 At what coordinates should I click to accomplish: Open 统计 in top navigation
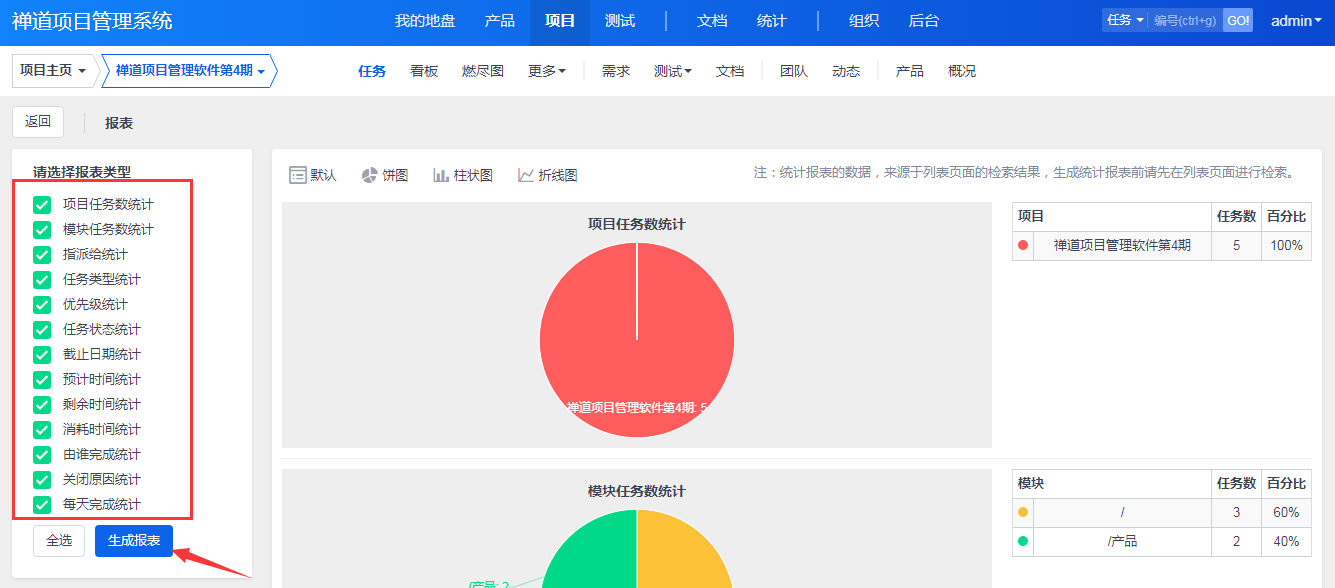pos(772,20)
